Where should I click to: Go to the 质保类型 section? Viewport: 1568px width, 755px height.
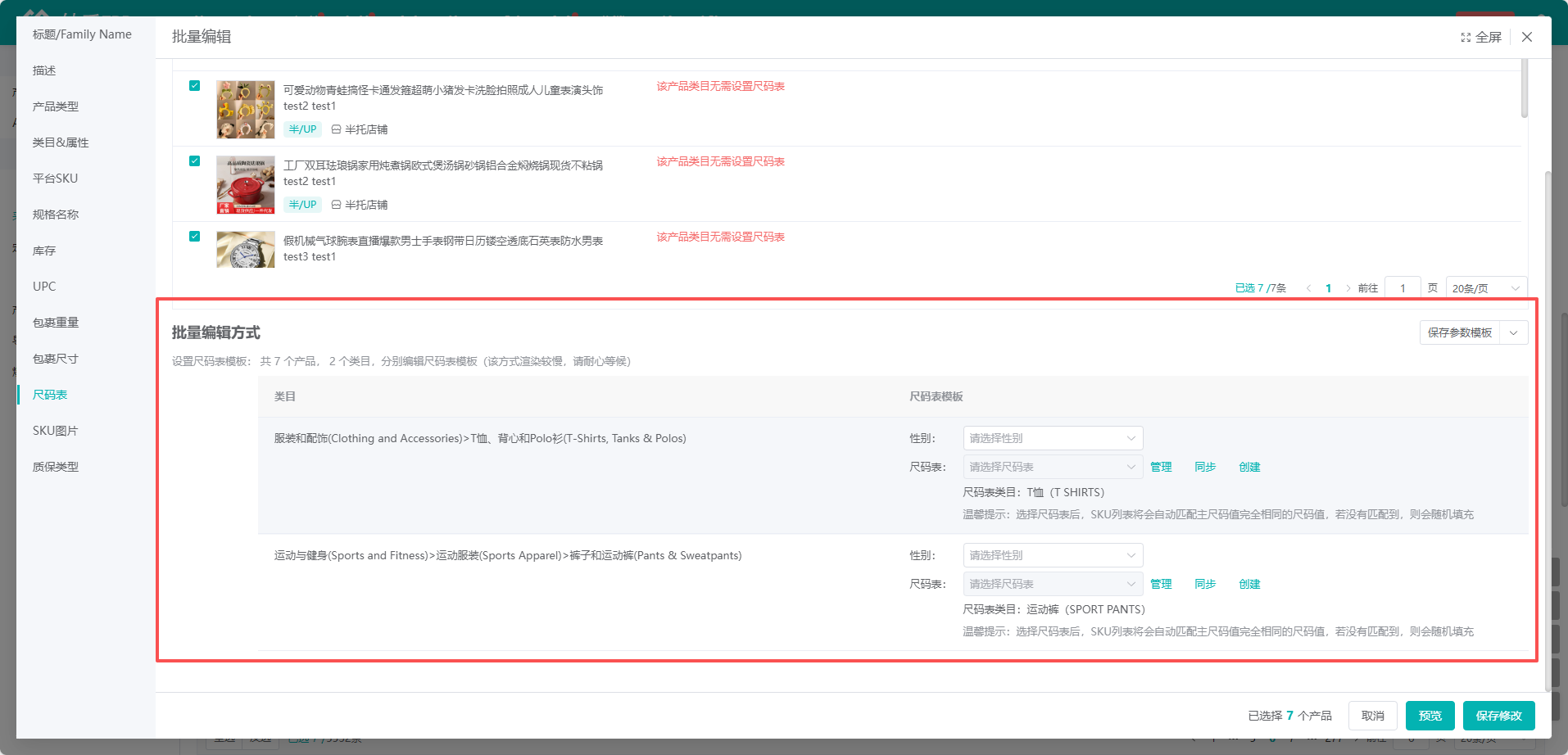[x=56, y=467]
